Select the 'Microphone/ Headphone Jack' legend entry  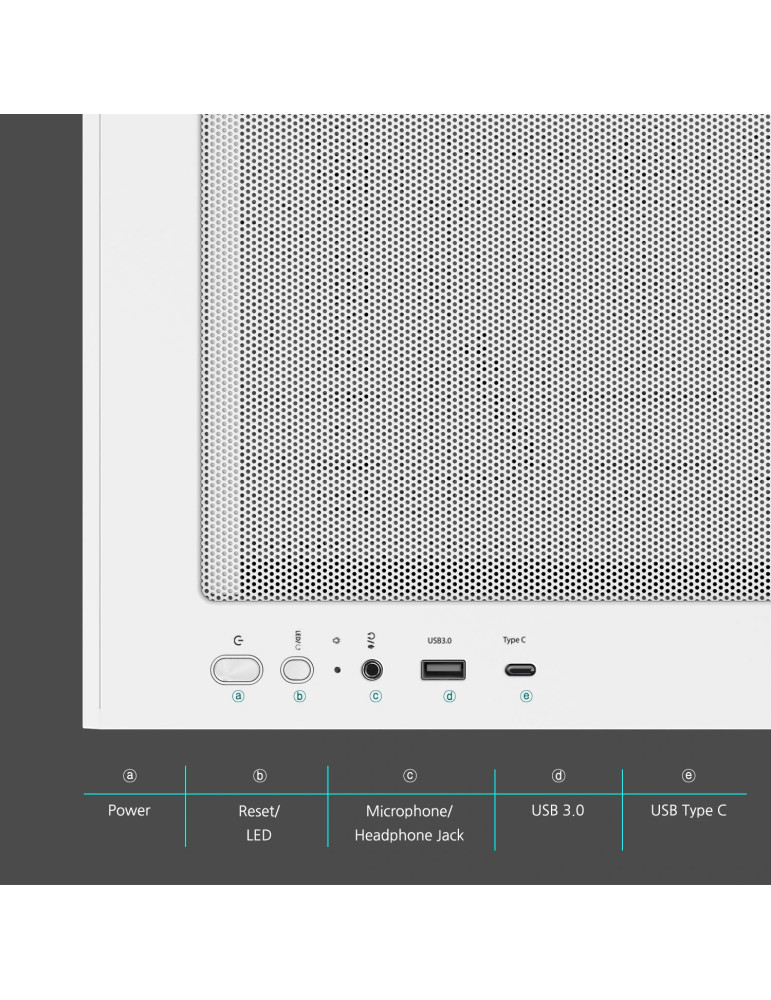(409, 823)
